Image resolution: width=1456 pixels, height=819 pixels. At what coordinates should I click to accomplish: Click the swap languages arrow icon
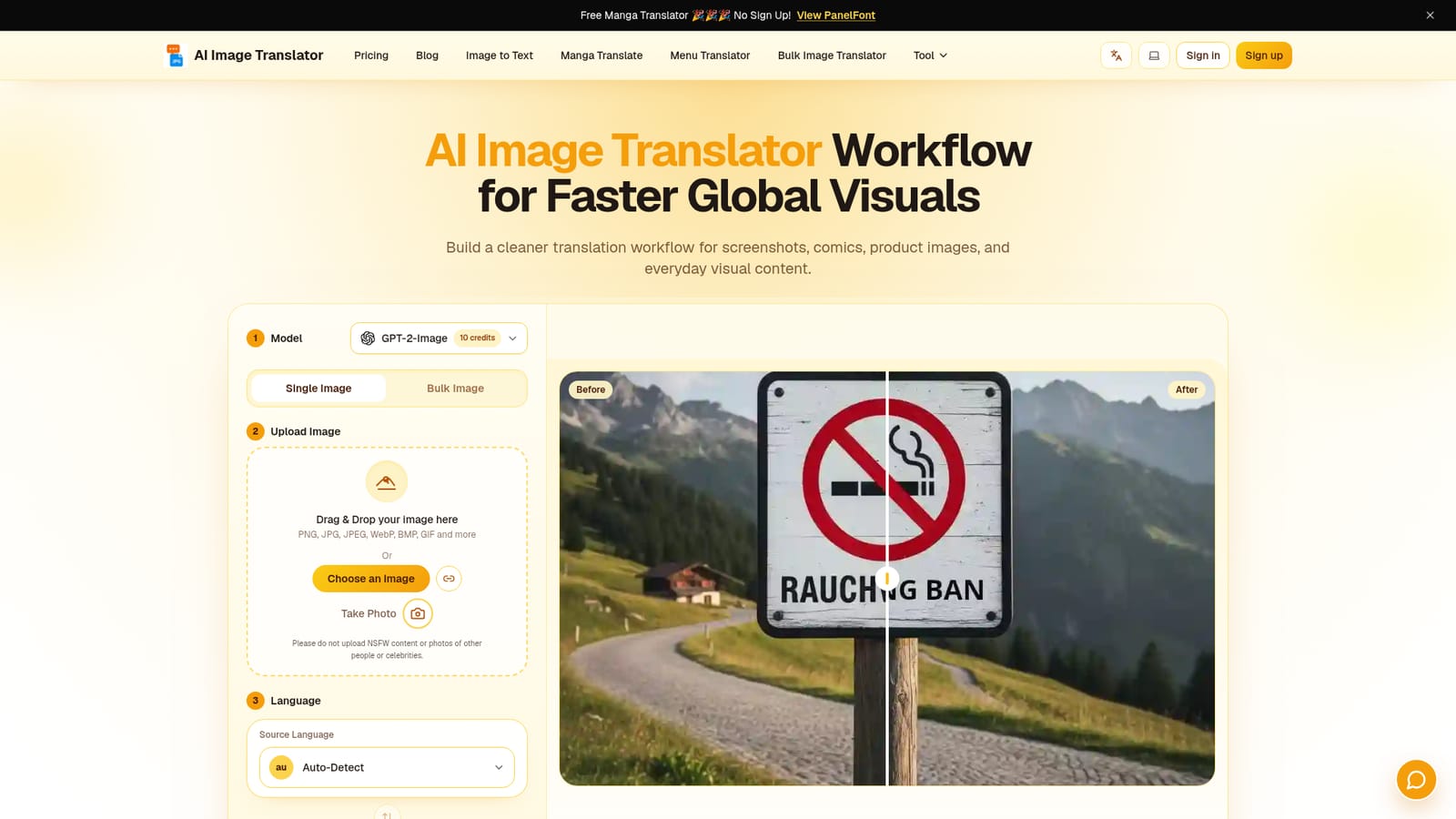pos(387,814)
